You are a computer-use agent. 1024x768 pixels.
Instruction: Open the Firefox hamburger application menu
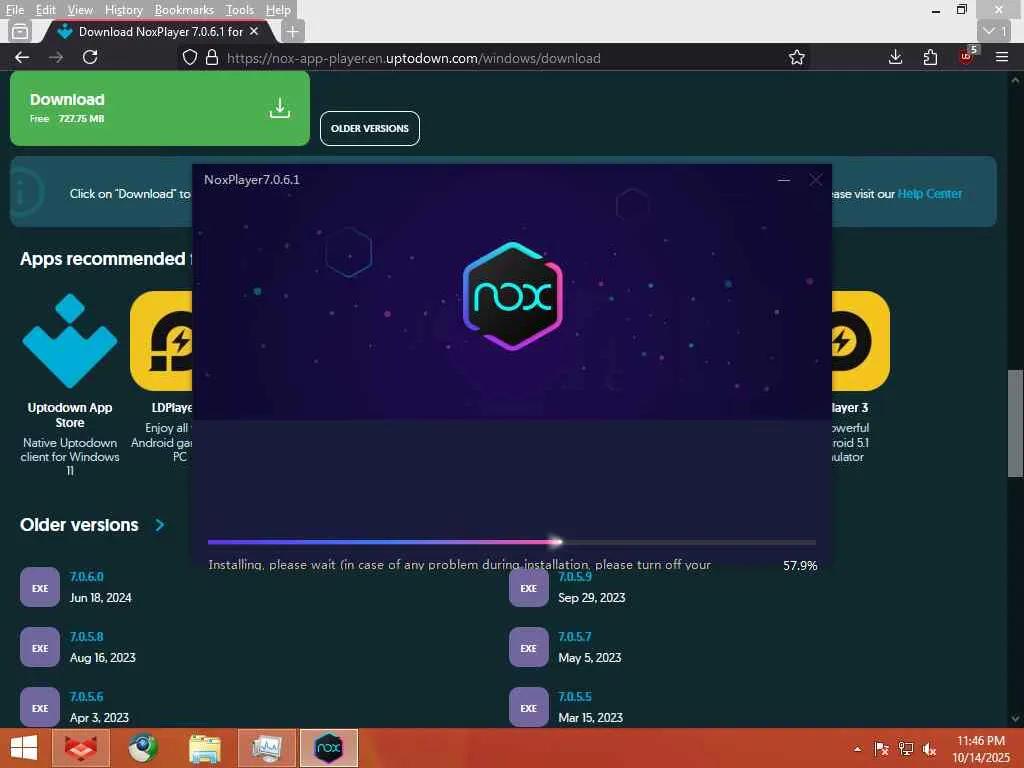click(x=1002, y=57)
